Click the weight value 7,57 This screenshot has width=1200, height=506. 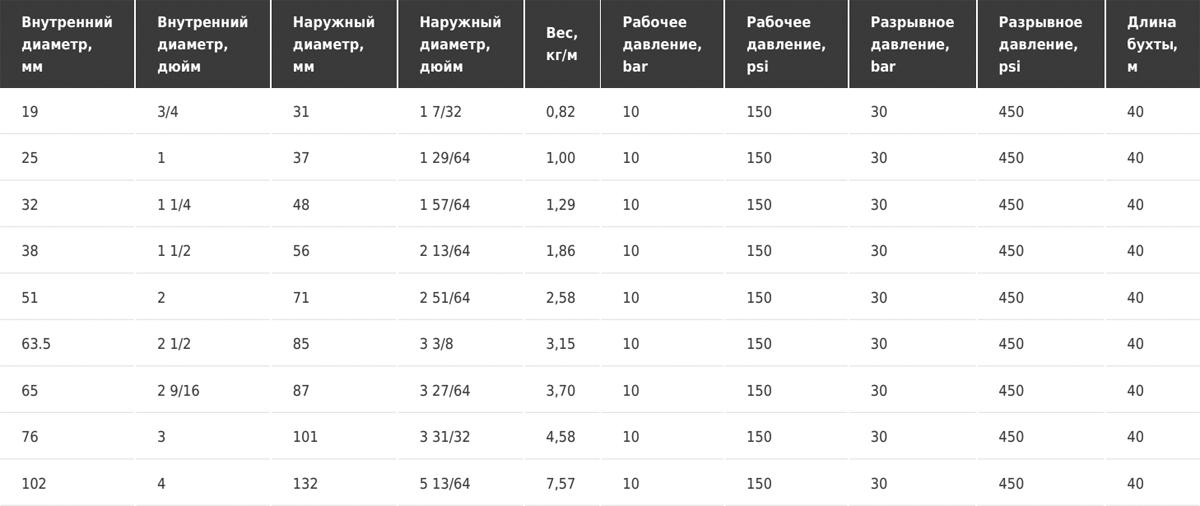pos(561,484)
